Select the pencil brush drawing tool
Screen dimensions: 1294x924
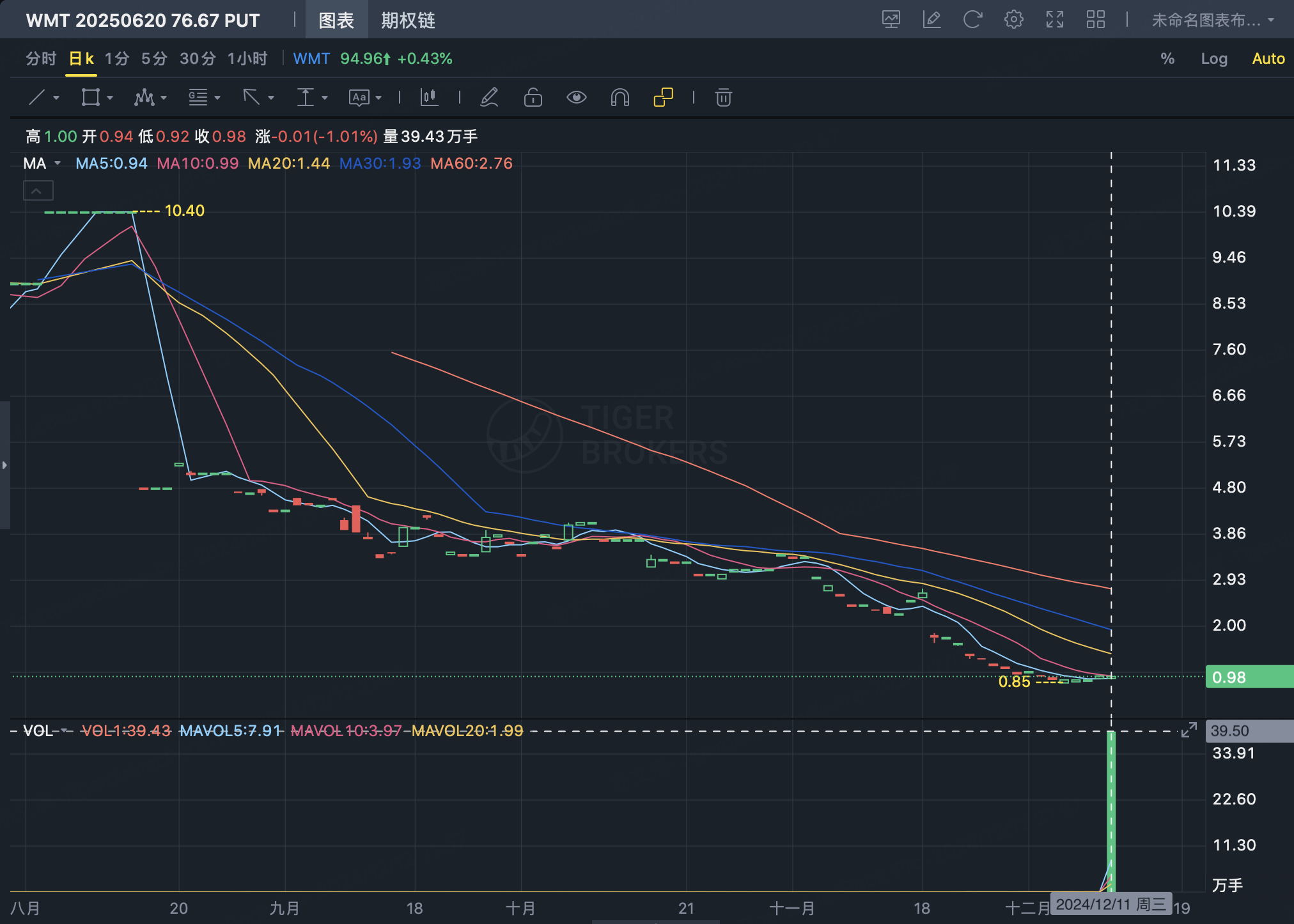pyautogui.click(x=489, y=98)
